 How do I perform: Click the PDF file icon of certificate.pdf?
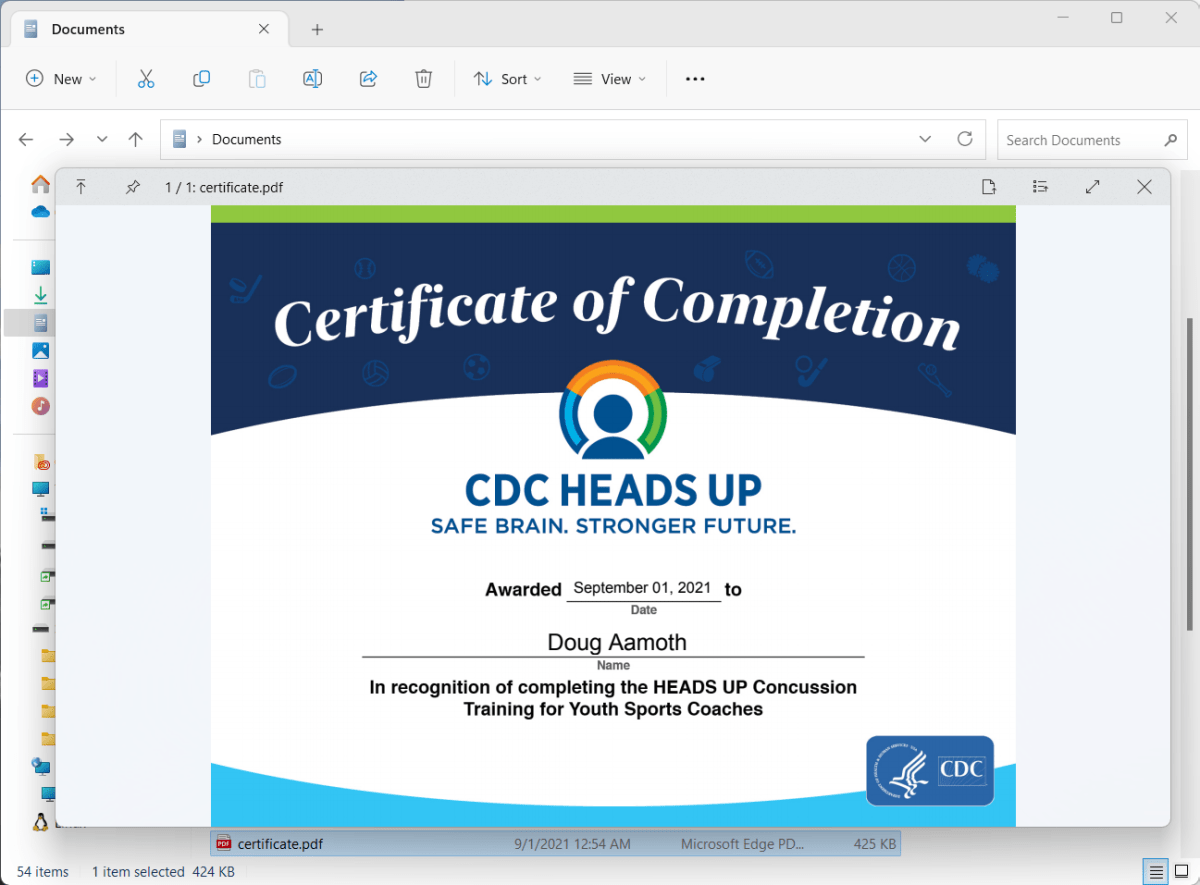pyautogui.click(x=224, y=844)
